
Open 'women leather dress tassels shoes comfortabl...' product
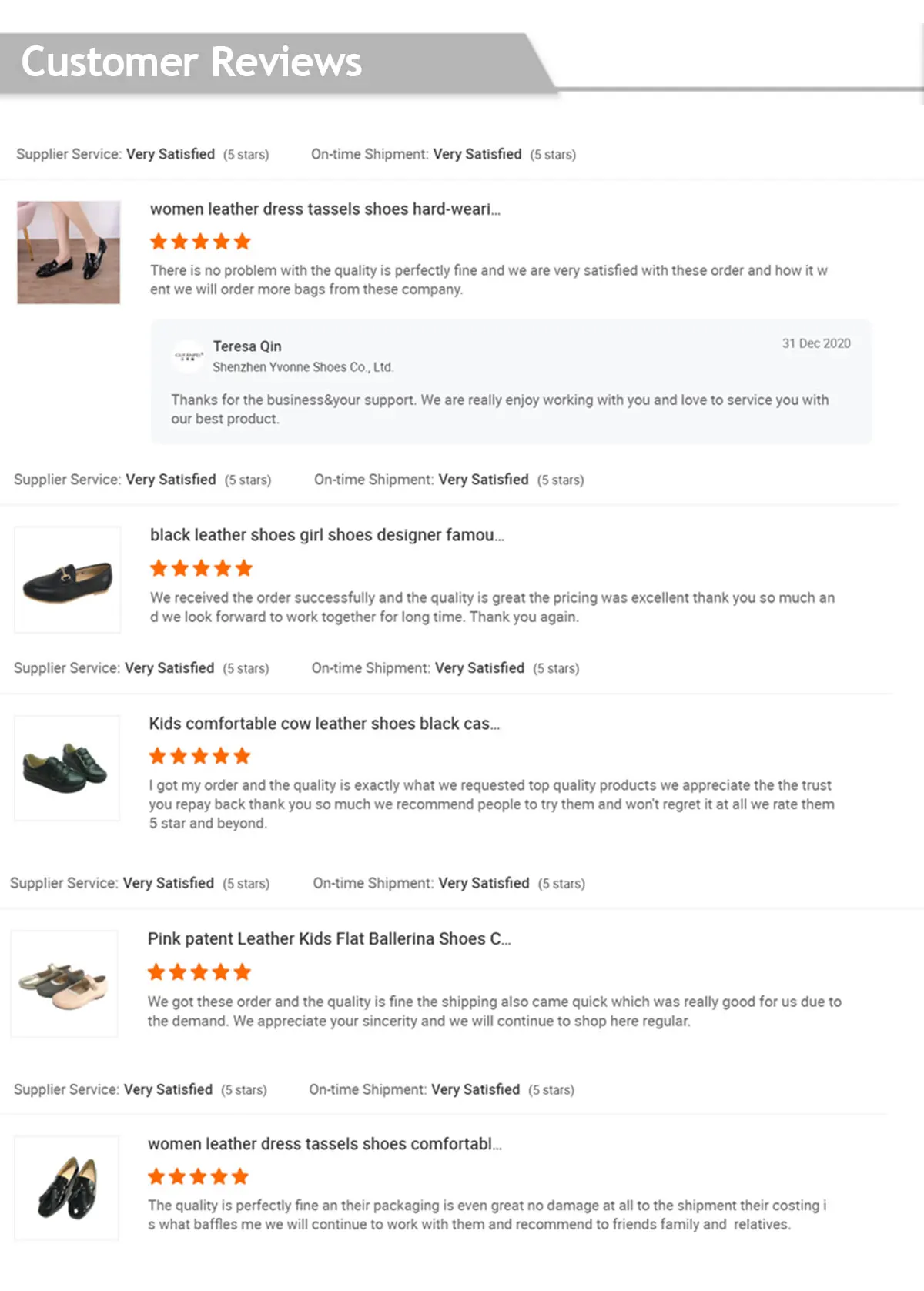pyautogui.click(x=324, y=1144)
